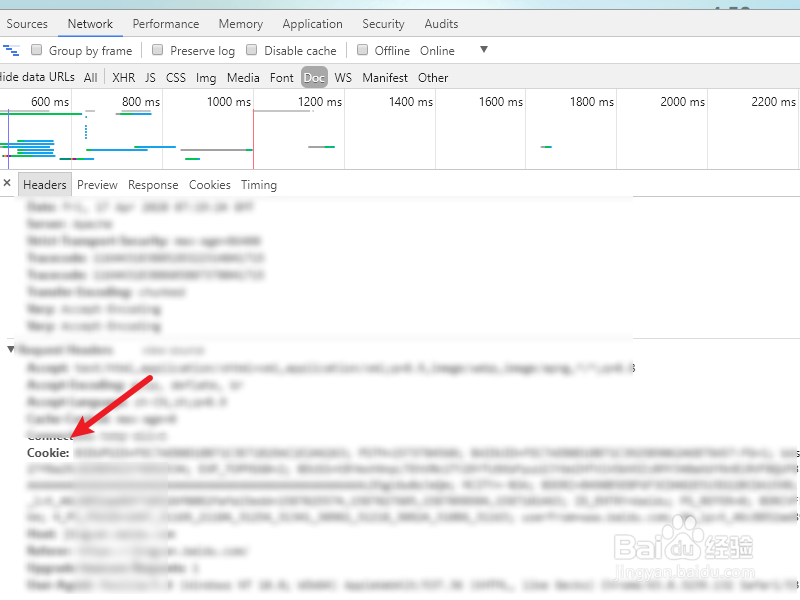800x600 pixels.
Task: Filter requests by CSS
Action: (176, 78)
